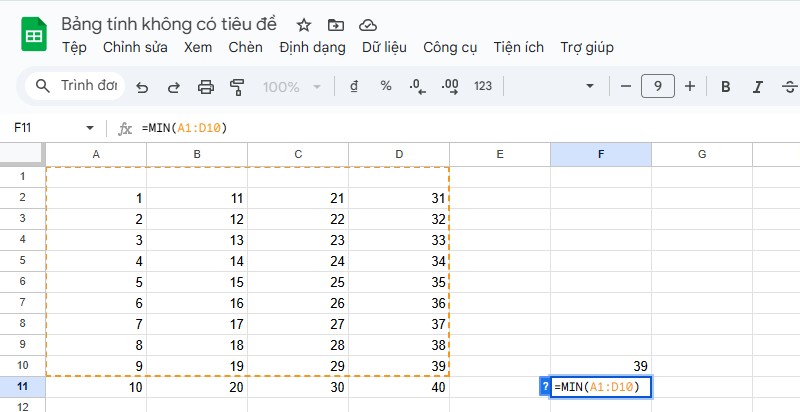Viewport: 800px width, 412px height.
Task: Print the spreadsheet
Action: click(206, 87)
